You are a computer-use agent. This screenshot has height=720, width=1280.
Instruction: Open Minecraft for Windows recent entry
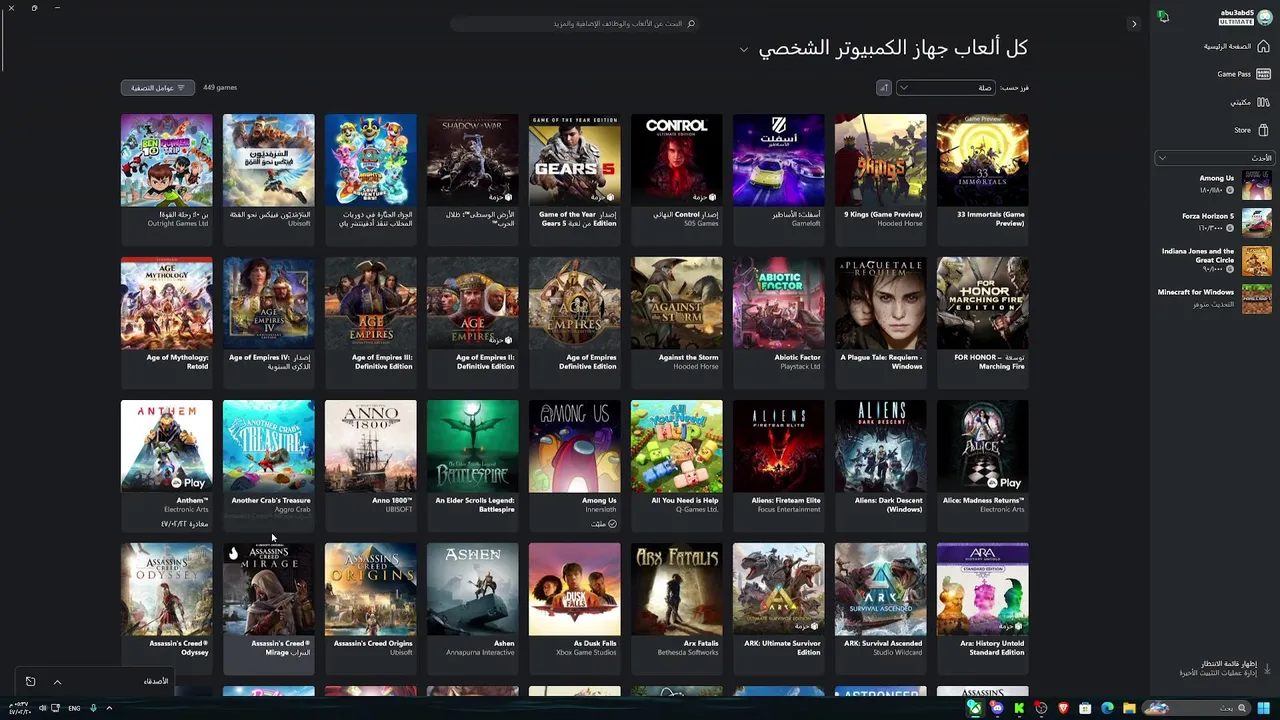(1214, 298)
